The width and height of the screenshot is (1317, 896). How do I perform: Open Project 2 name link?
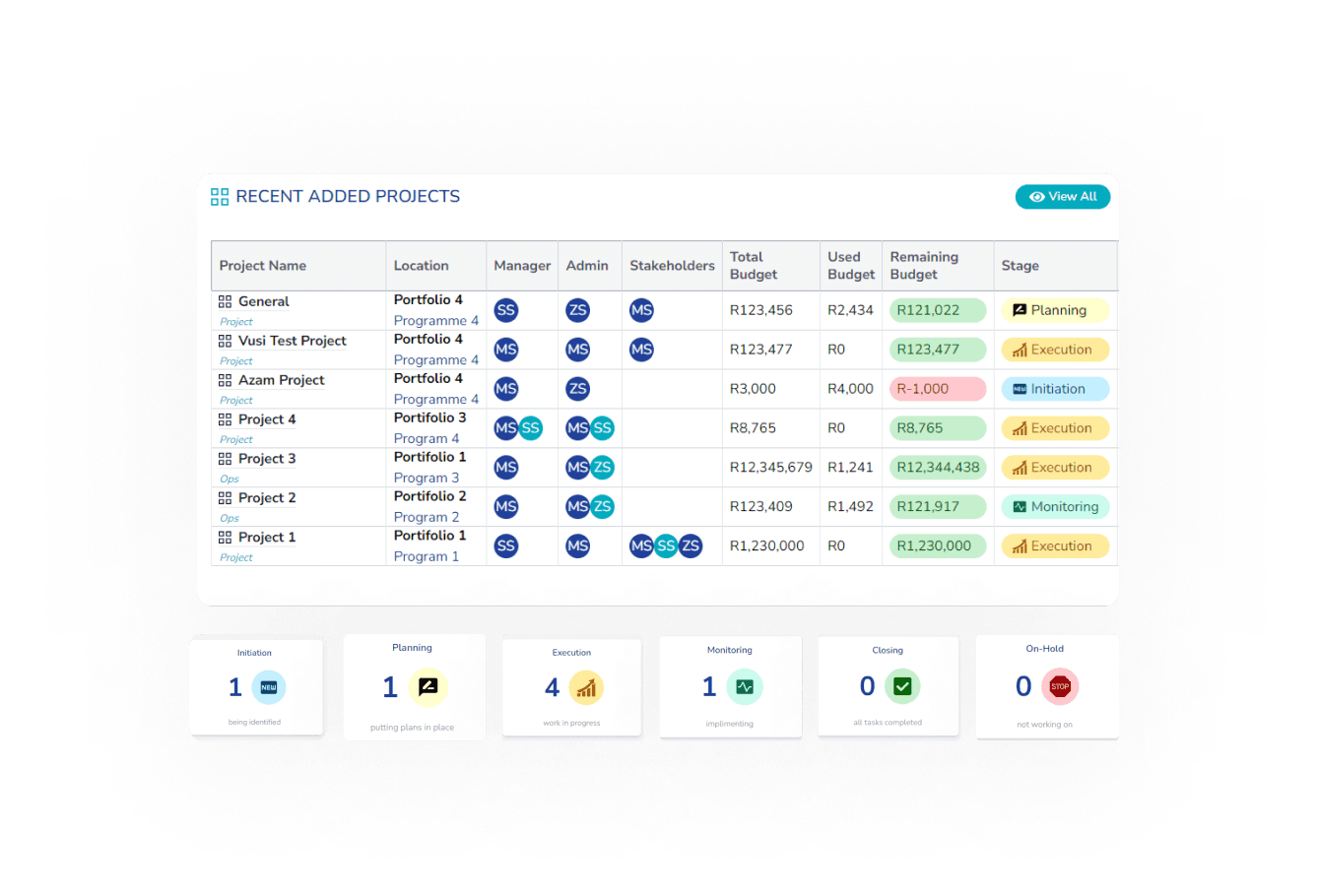[267, 499]
